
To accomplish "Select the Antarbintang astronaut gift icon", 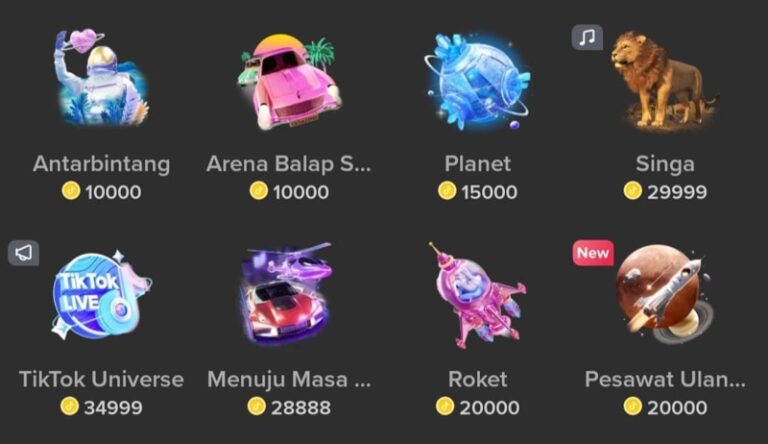I will (101, 78).
